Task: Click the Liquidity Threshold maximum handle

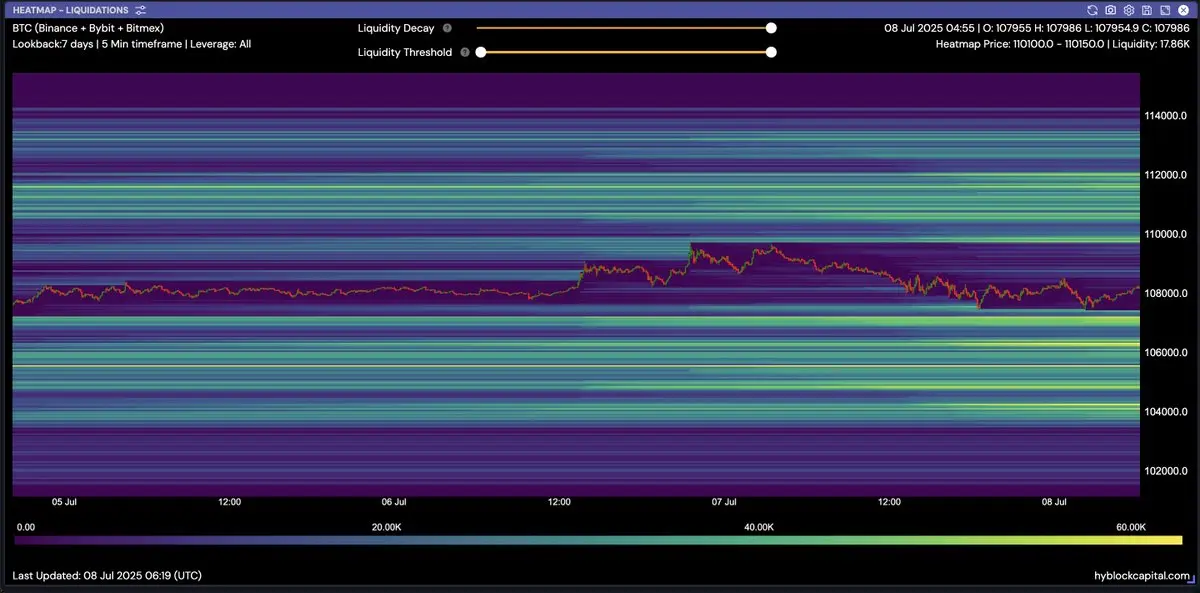Action: pyautogui.click(x=771, y=52)
